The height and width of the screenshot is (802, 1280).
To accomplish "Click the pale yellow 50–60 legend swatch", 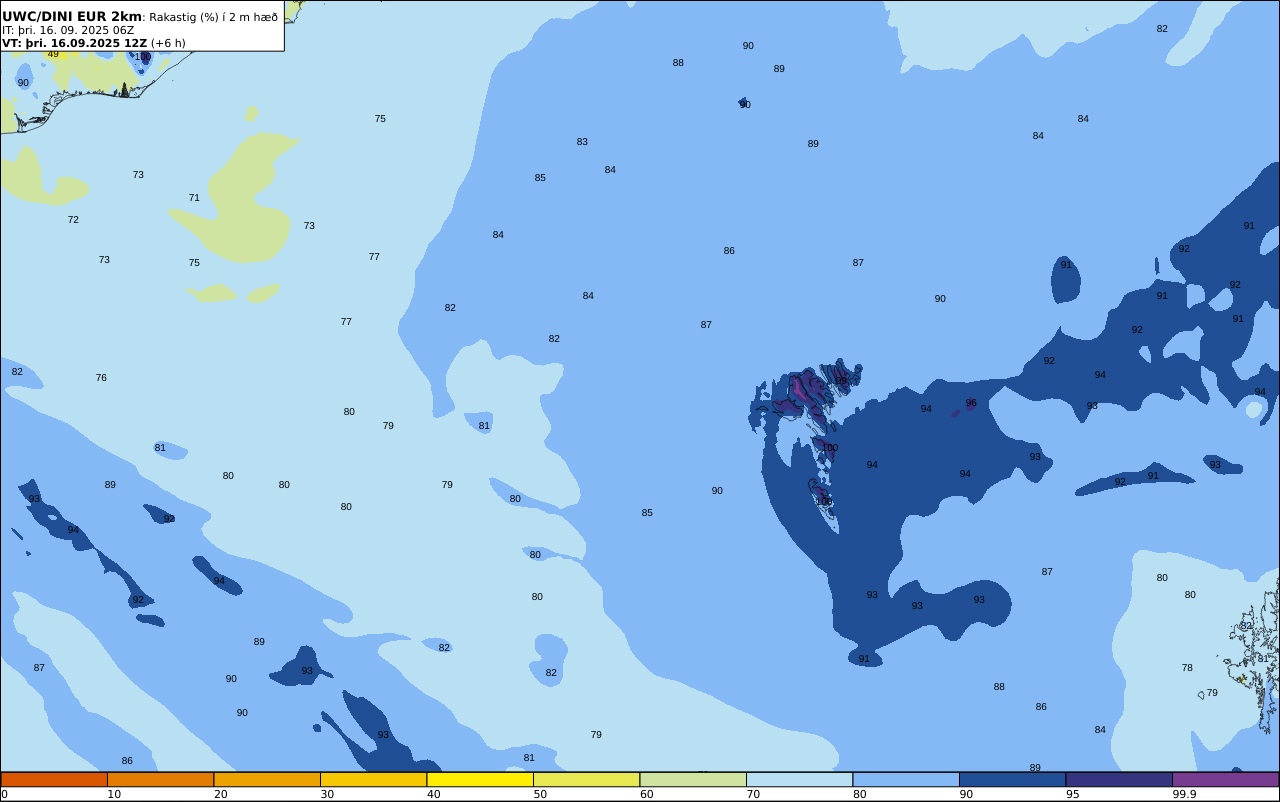I will point(586,779).
